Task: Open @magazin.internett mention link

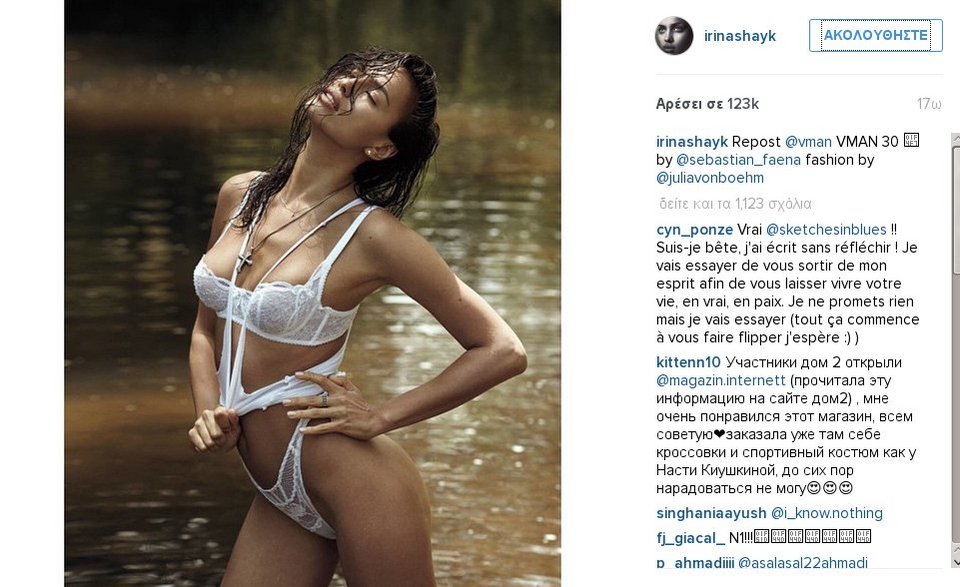Action: [721, 381]
